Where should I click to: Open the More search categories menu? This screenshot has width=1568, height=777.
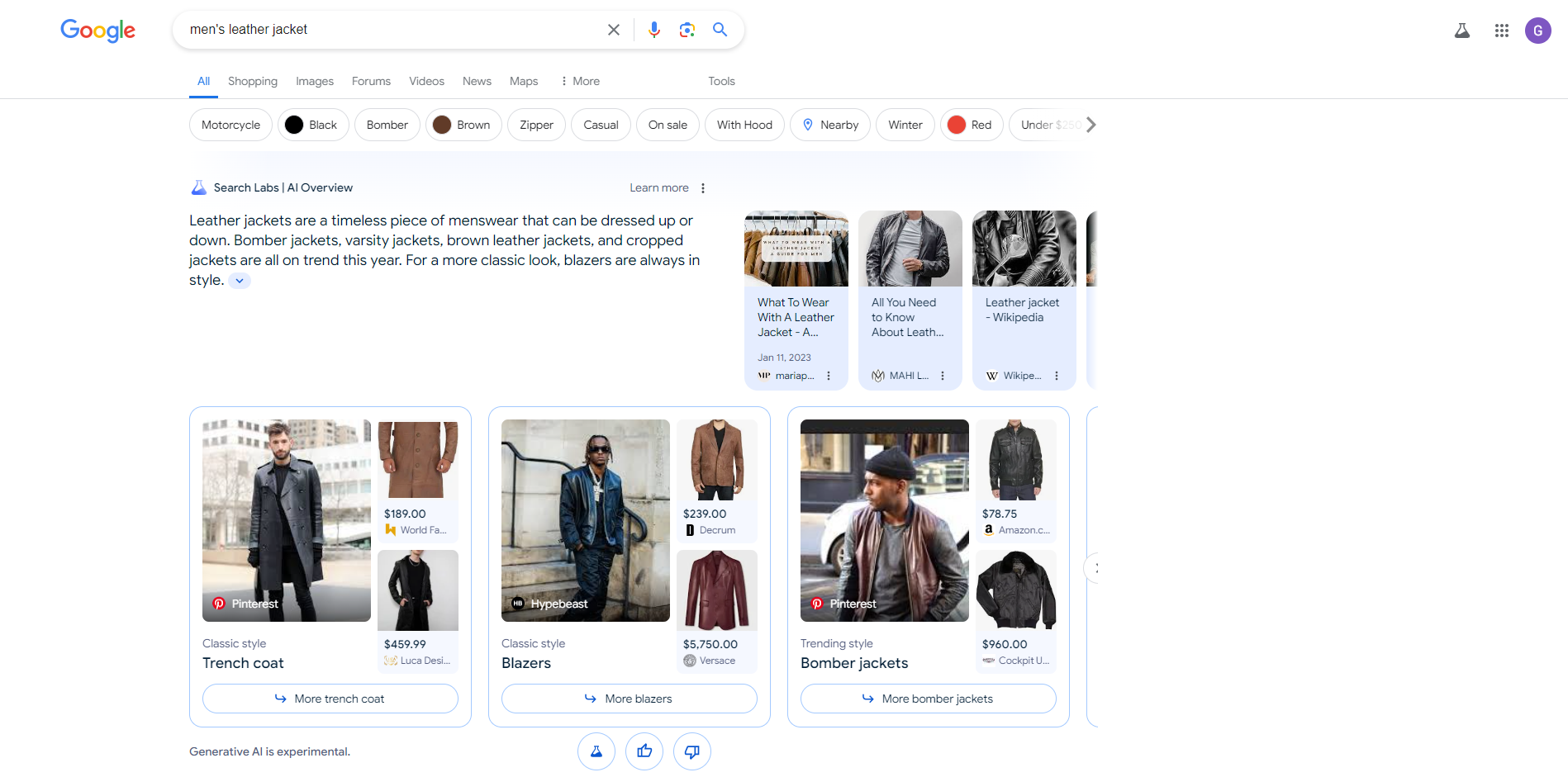[x=581, y=81]
